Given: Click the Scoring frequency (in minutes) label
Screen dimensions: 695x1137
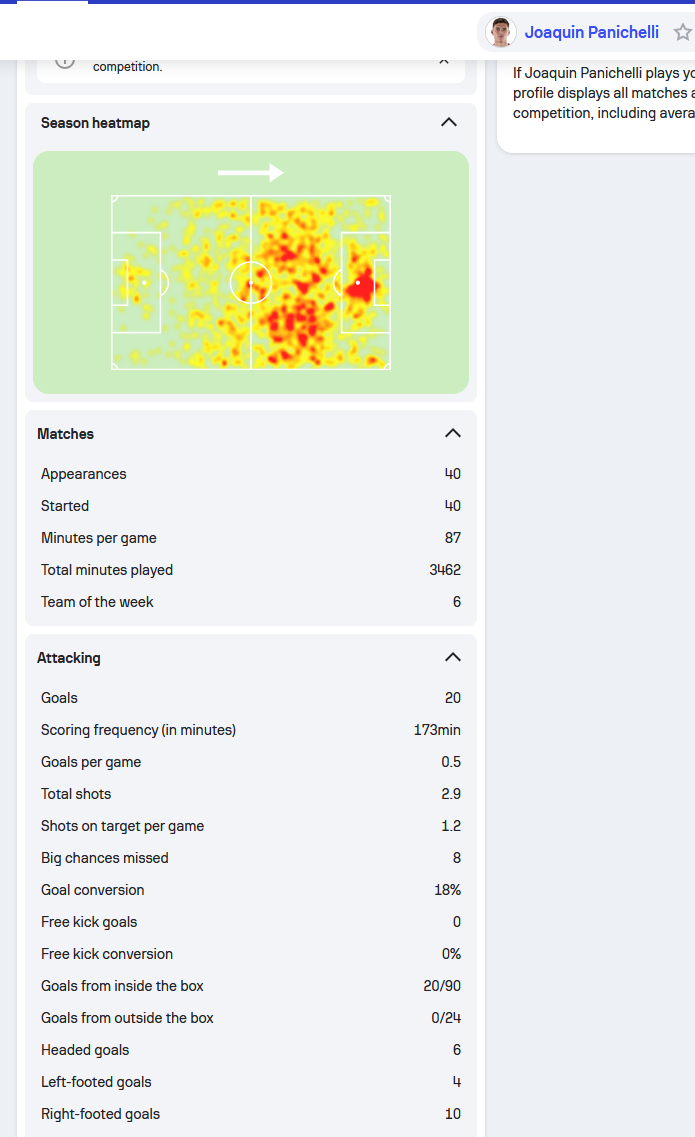Looking at the screenshot, I should point(138,730).
